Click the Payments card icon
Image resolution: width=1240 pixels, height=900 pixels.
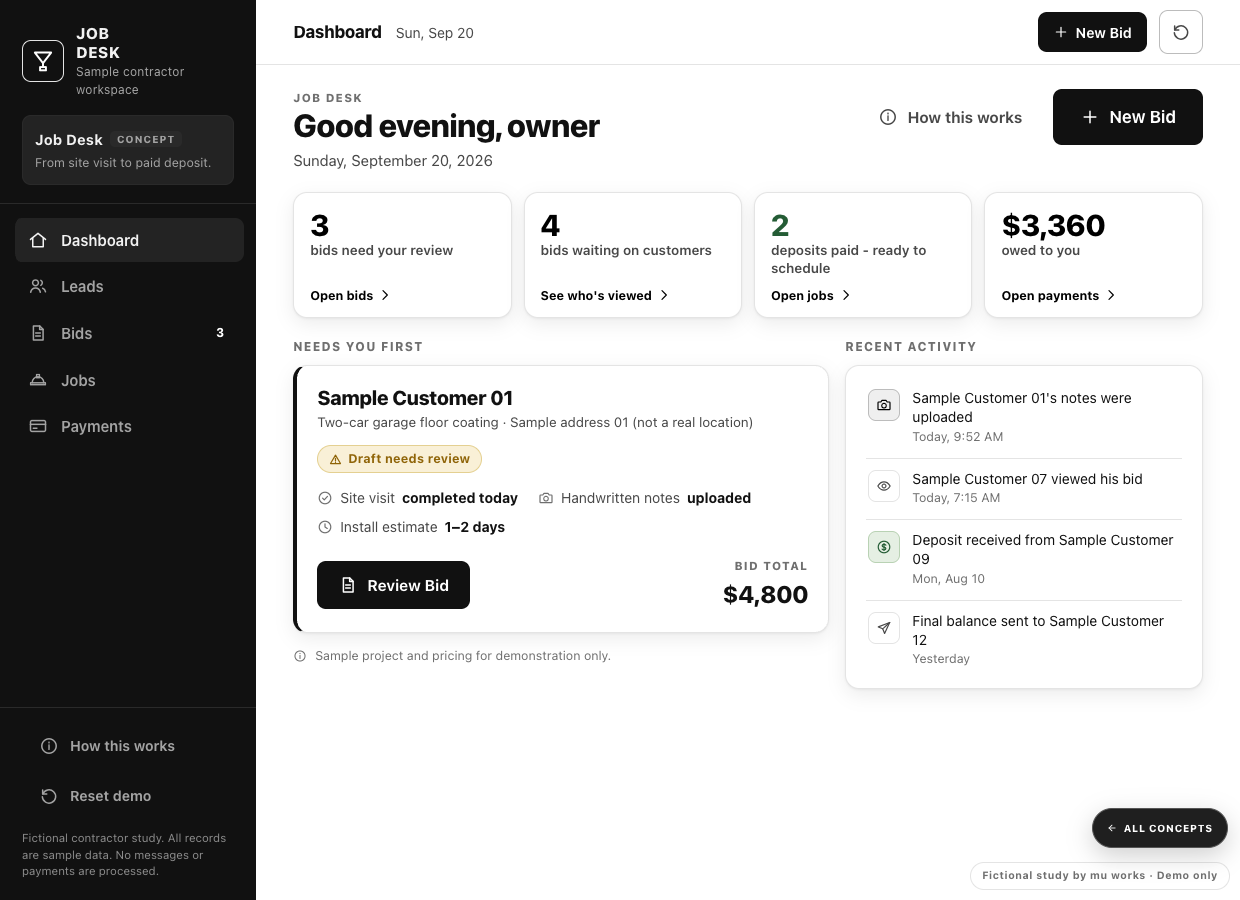point(38,426)
